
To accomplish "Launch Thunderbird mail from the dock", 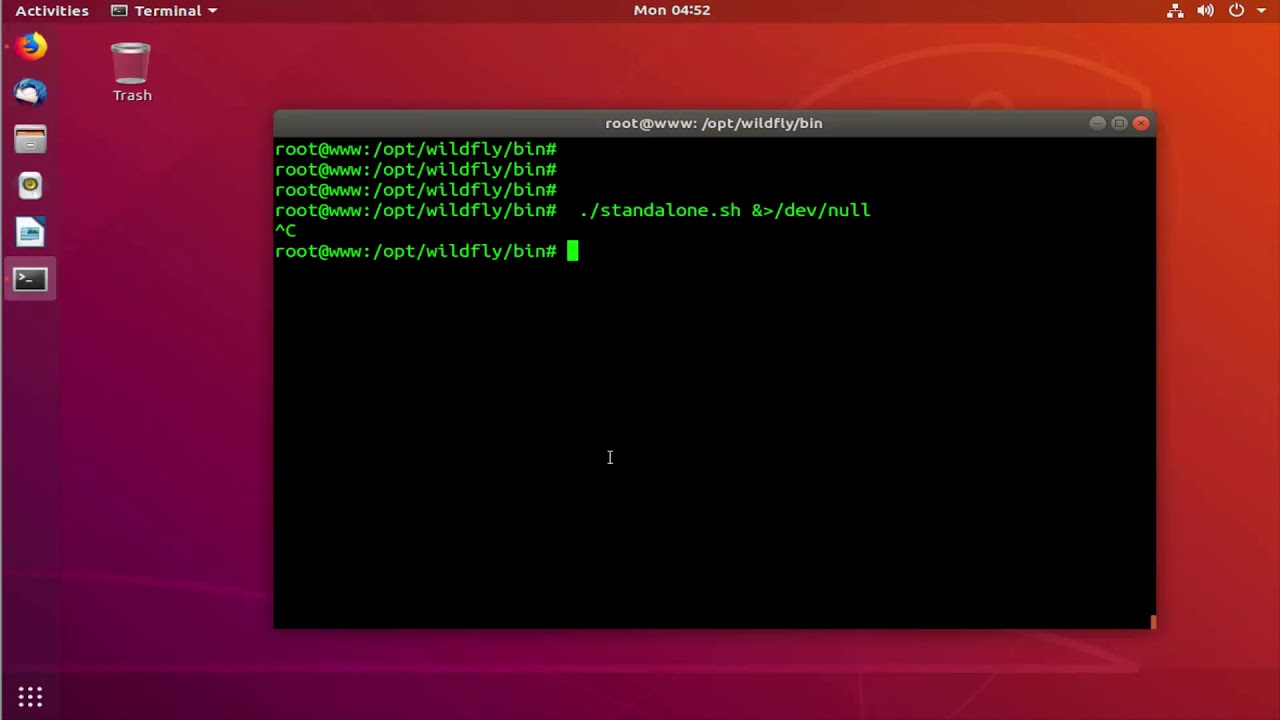I will pyautogui.click(x=30, y=93).
